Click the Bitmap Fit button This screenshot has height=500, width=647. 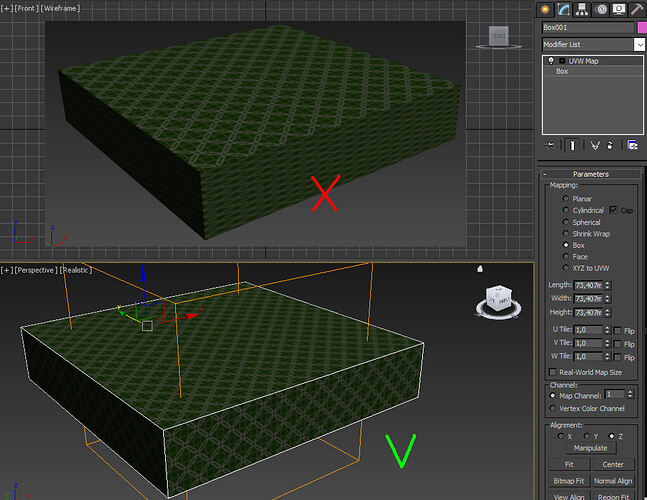(568, 481)
